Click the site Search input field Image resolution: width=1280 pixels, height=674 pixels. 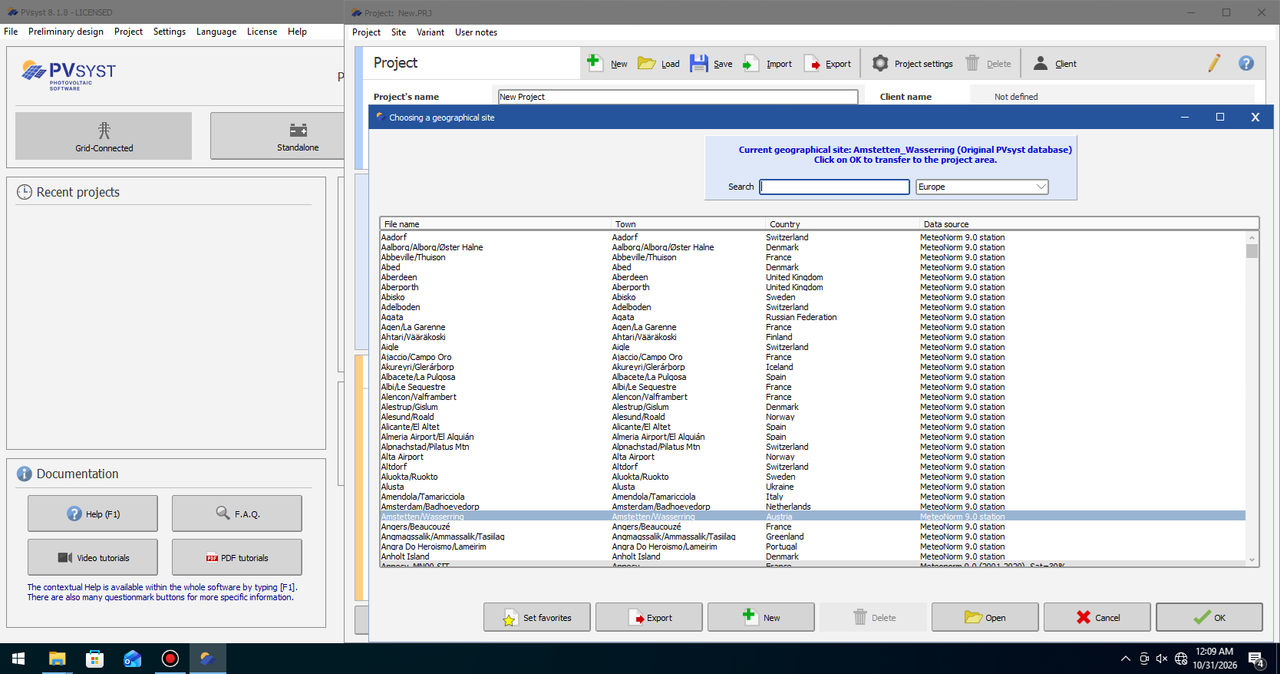tap(835, 187)
